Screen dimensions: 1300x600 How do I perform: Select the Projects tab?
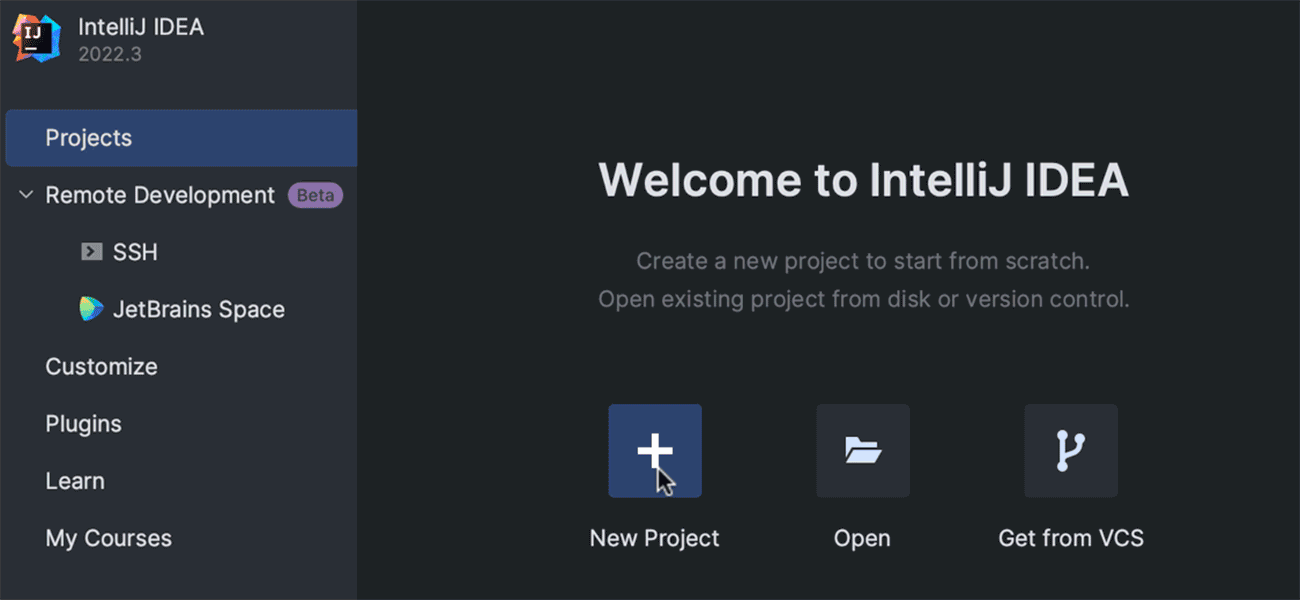point(88,138)
